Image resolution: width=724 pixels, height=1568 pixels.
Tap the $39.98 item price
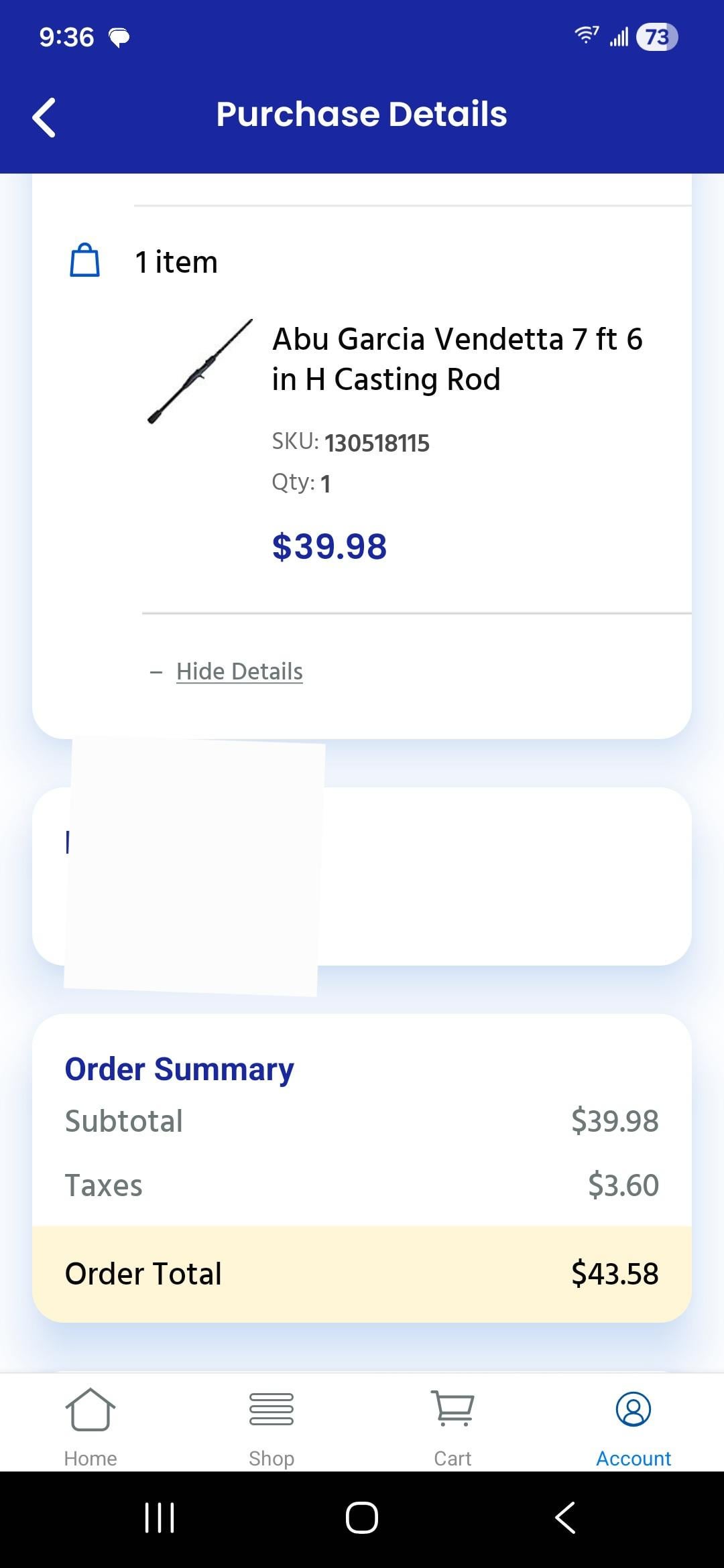[x=329, y=546]
